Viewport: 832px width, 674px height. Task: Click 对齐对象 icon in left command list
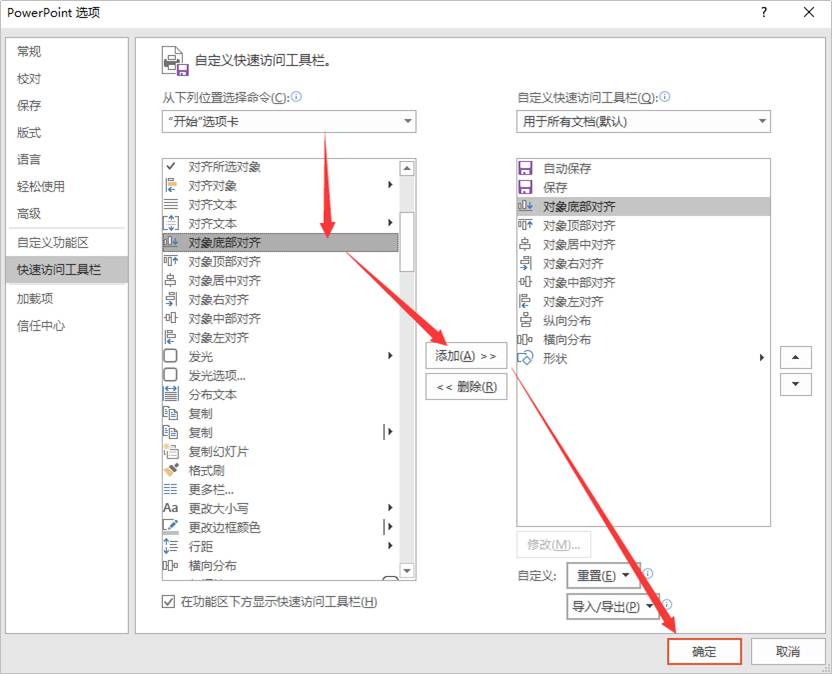[x=170, y=186]
